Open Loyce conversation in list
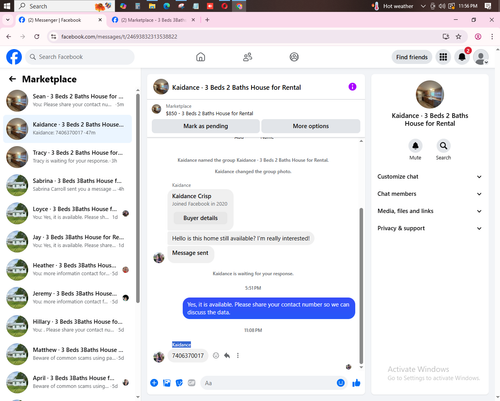 (x=68, y=213)
